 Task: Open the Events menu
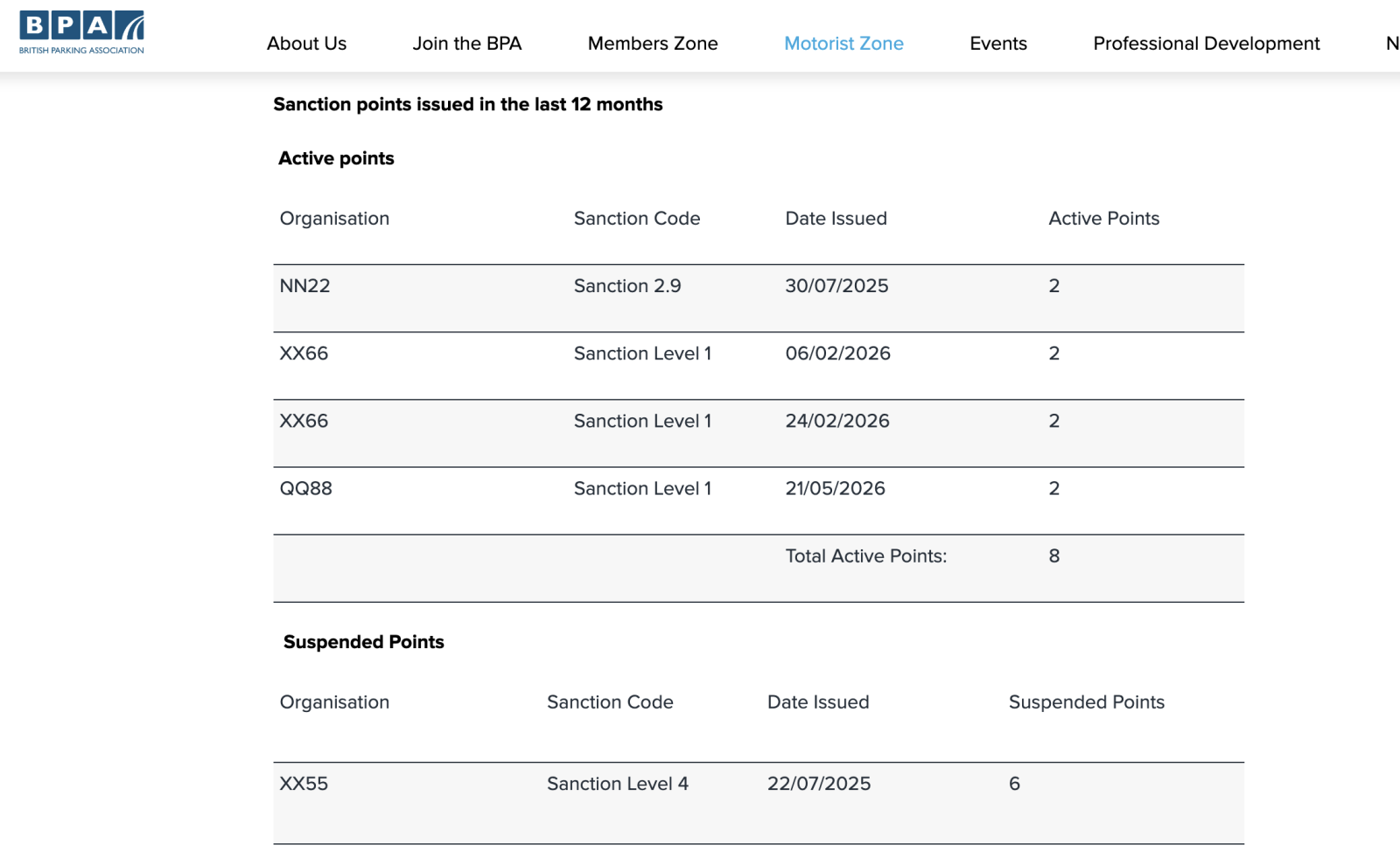(x=998, y=43)
